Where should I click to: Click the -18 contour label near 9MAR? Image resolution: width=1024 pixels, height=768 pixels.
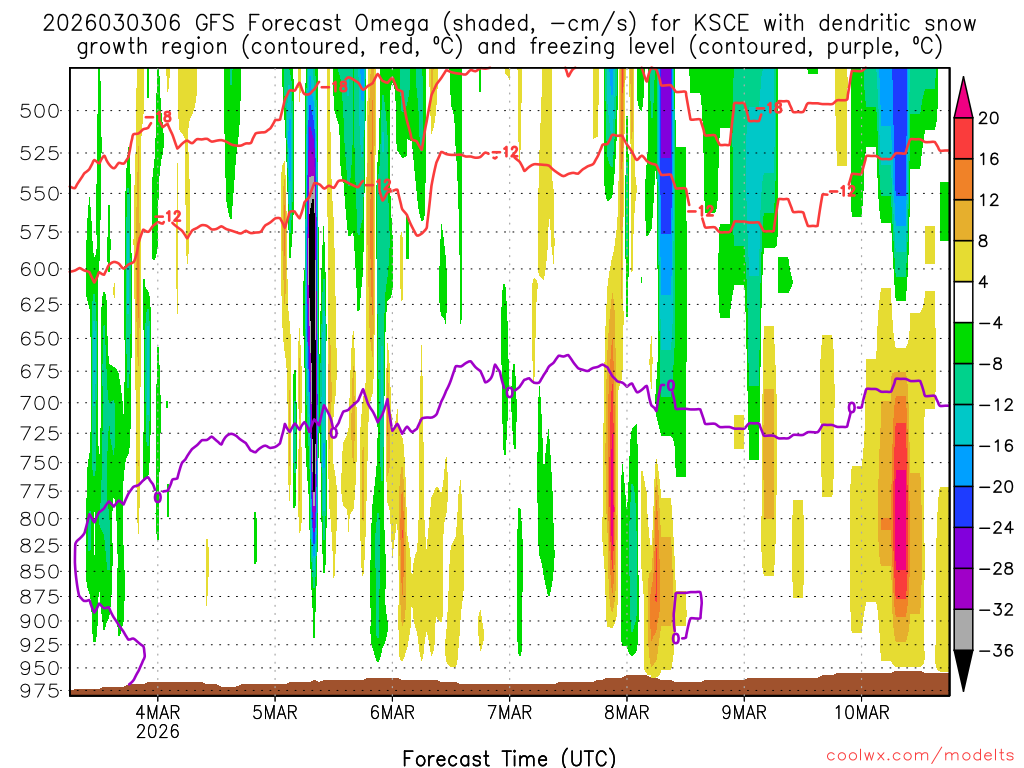[x=769, y=108]
